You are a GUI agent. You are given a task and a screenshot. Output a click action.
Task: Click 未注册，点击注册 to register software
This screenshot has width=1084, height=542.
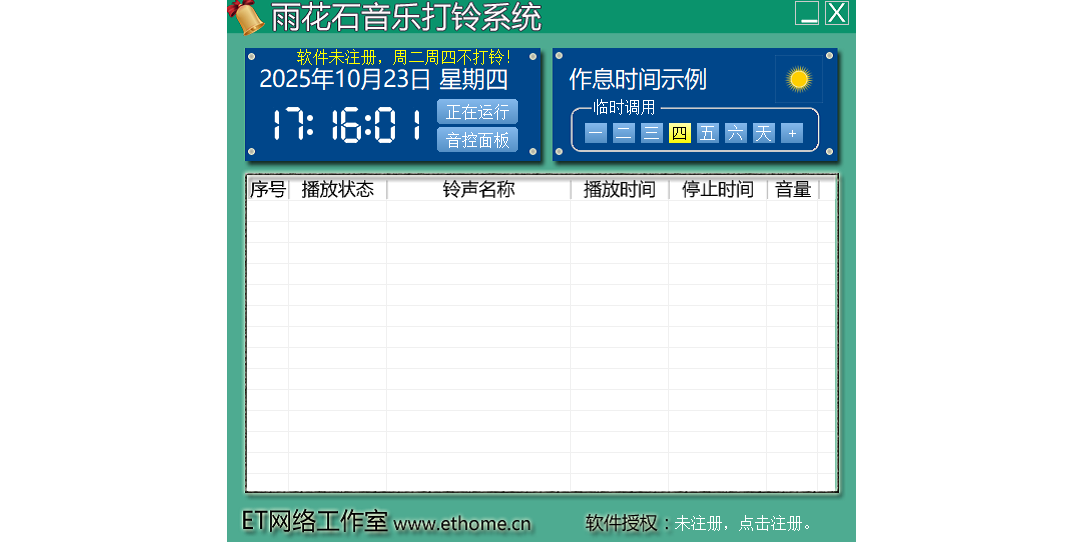(744, 523)
